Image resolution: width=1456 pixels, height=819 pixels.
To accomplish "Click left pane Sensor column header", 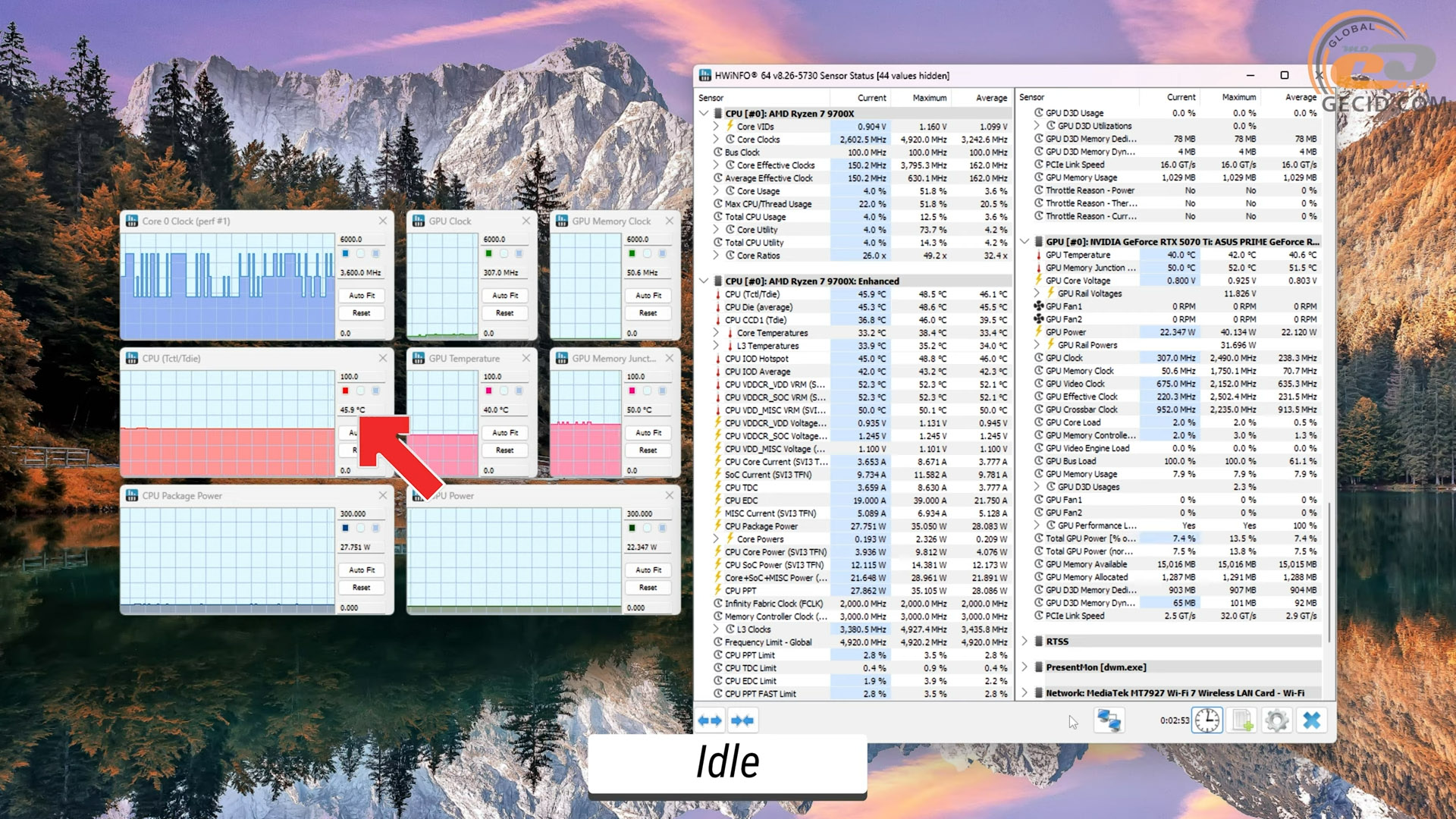I will pyautogui.click(x=762, y=98).
